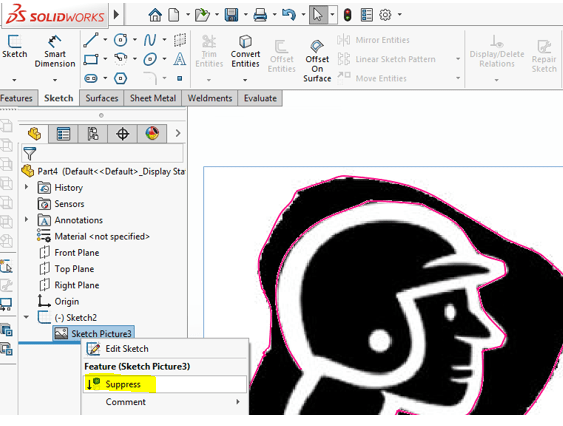Select Top Plane in the tree

(x=66, y=269)
